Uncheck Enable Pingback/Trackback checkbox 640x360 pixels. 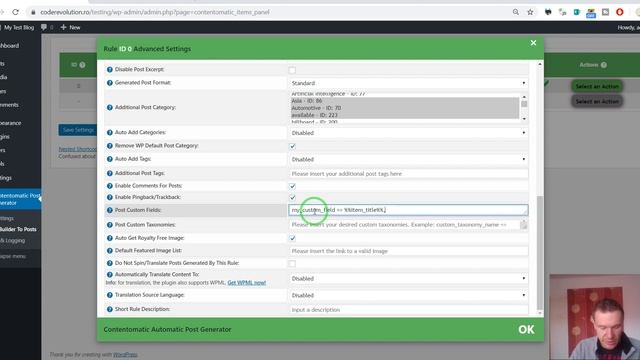pyautogui.click(x=292, y=198)
